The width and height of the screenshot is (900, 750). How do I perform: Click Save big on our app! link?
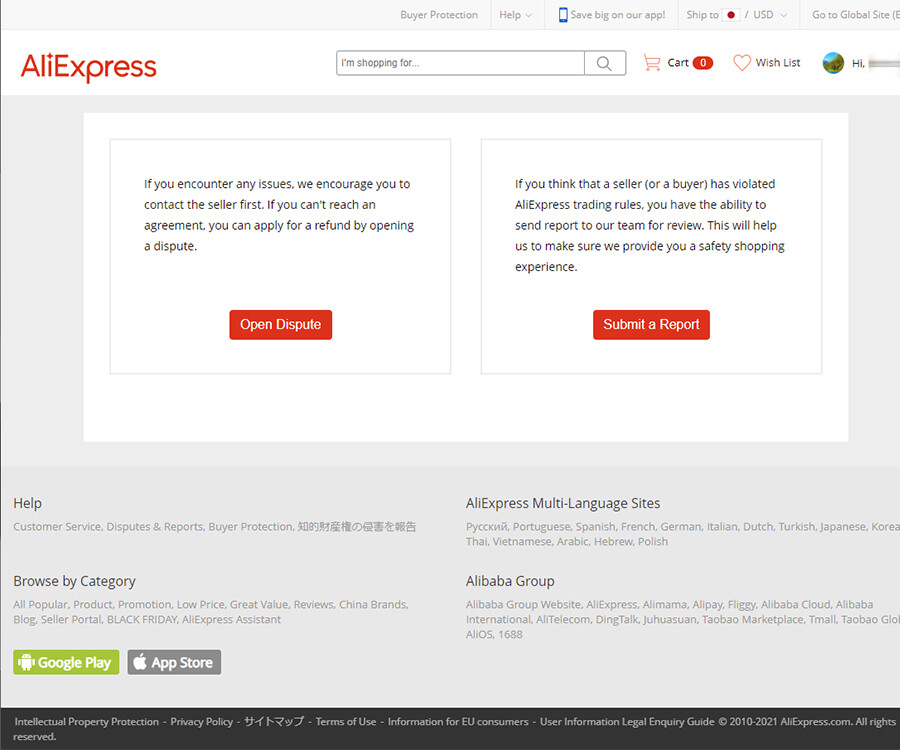point(618,15)
